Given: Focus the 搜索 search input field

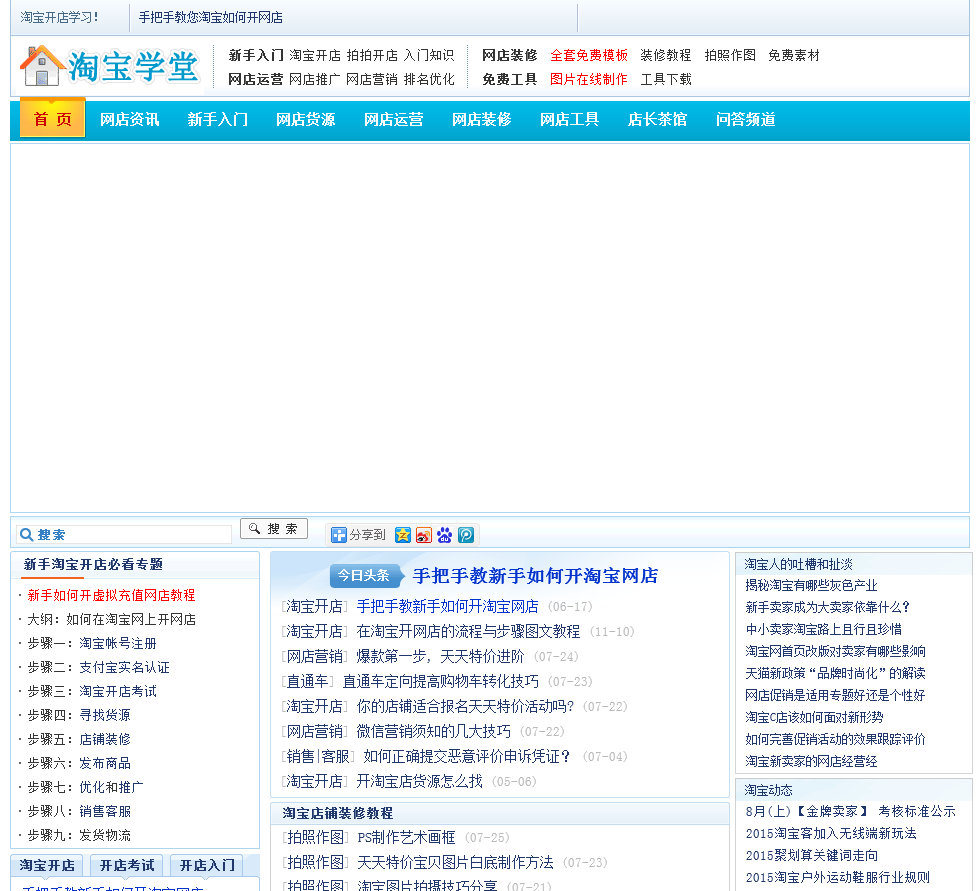Looking at the screenshot, I should (124, 535).
